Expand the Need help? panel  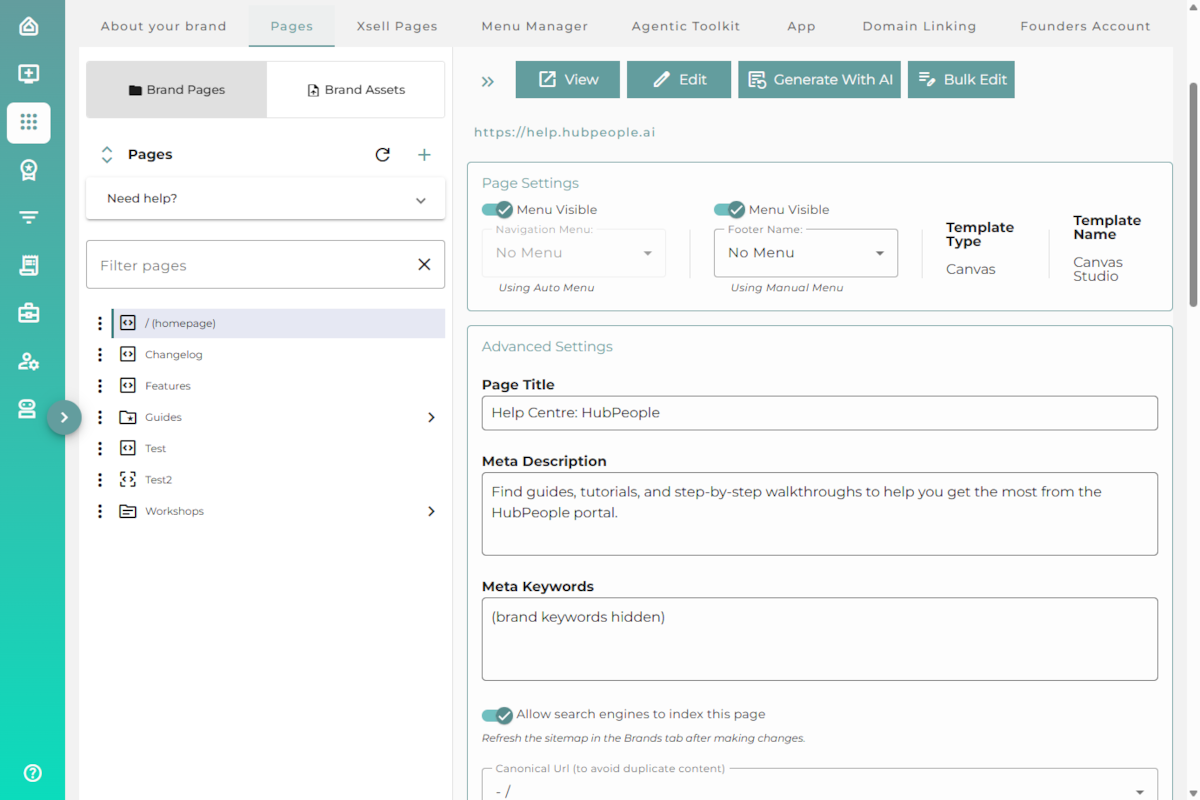coord(266,199)
